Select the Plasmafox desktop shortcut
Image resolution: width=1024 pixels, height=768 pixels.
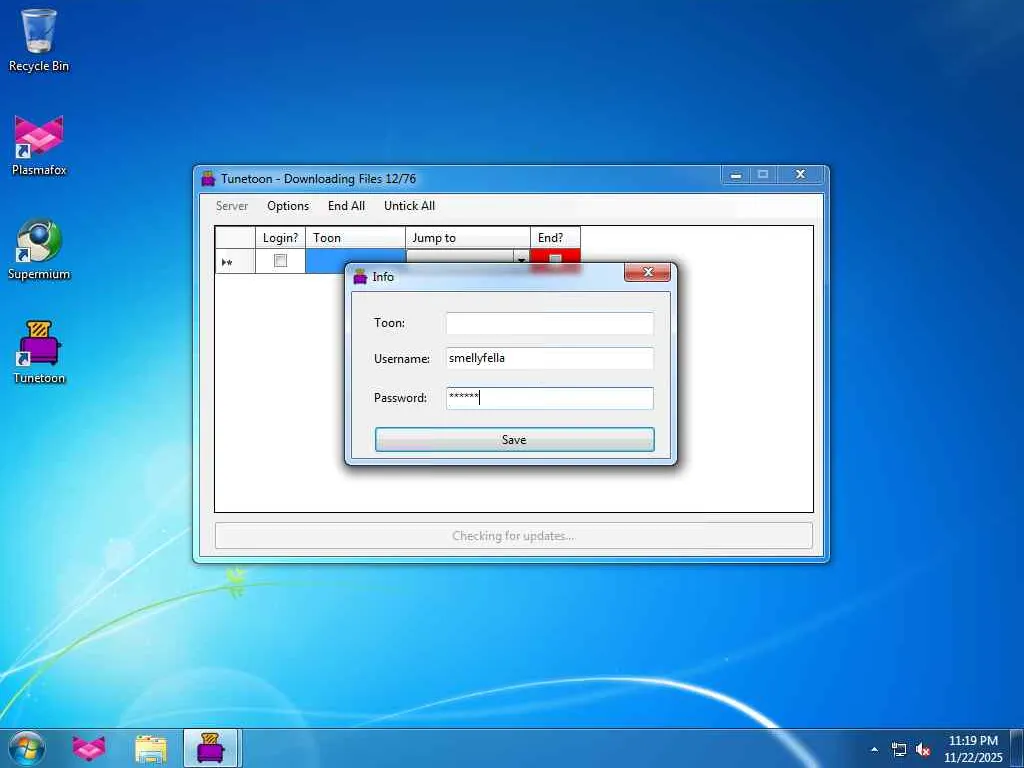[39, 146]
